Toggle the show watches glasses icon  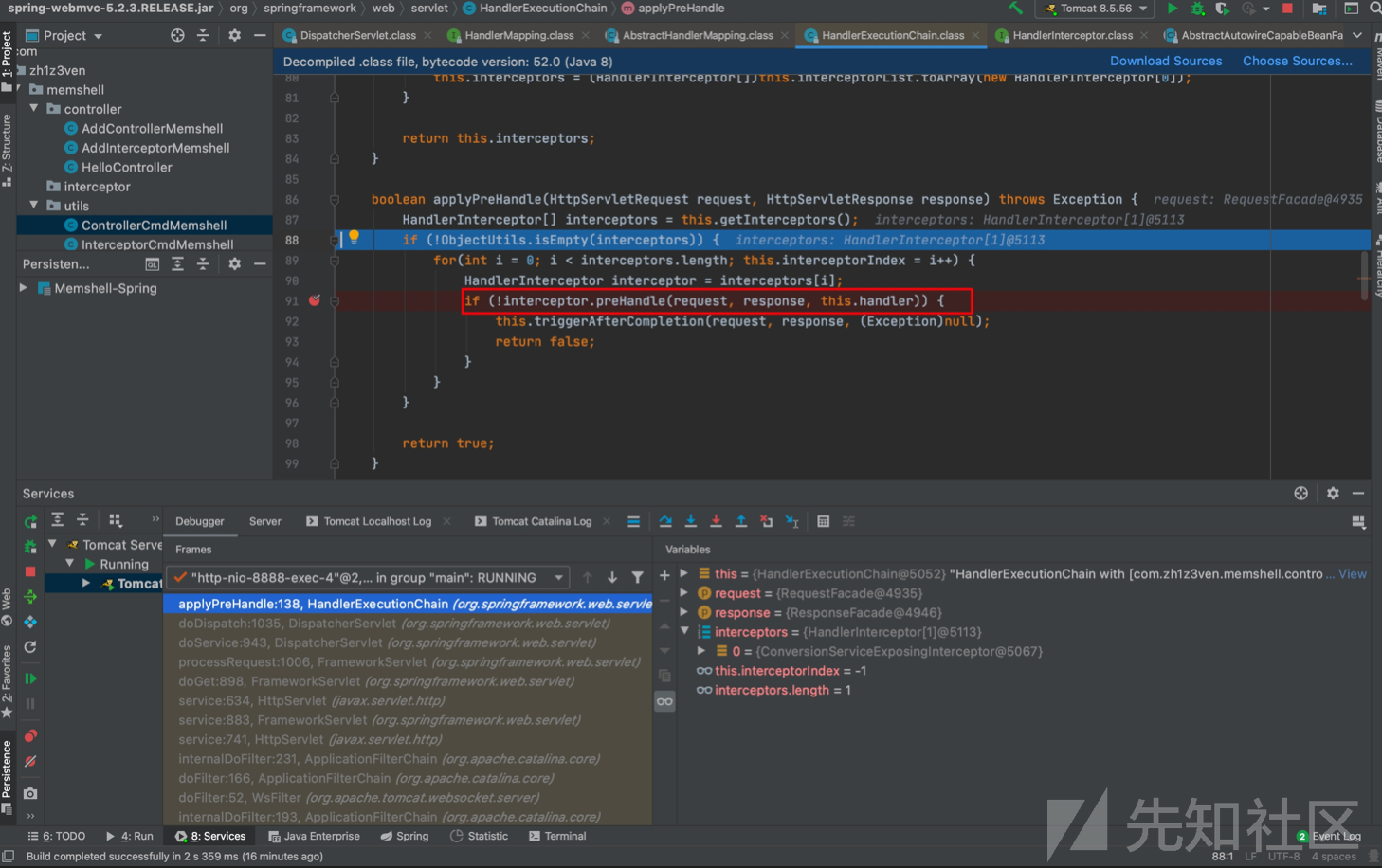pos(664,701)
